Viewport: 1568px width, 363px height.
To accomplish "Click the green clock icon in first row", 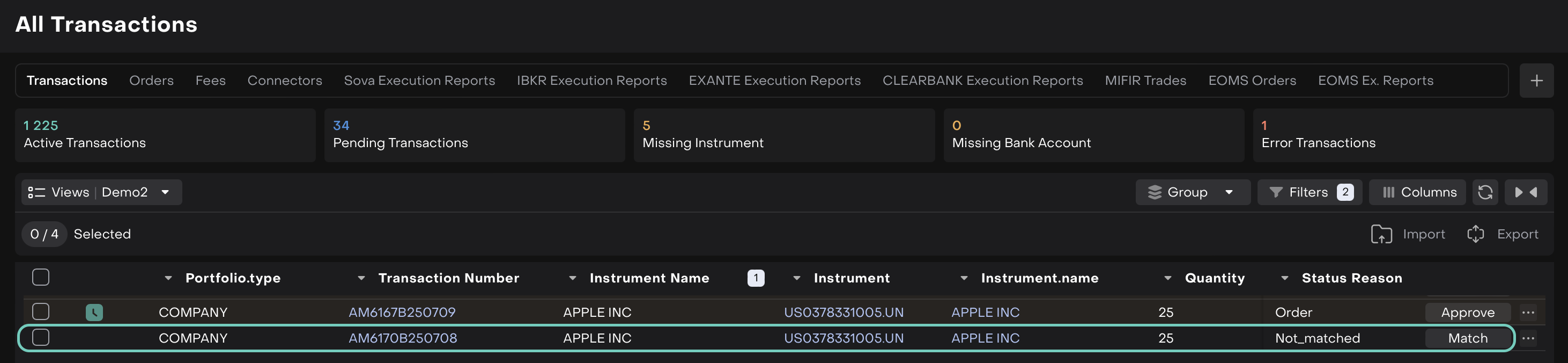I will pos(94,313).
